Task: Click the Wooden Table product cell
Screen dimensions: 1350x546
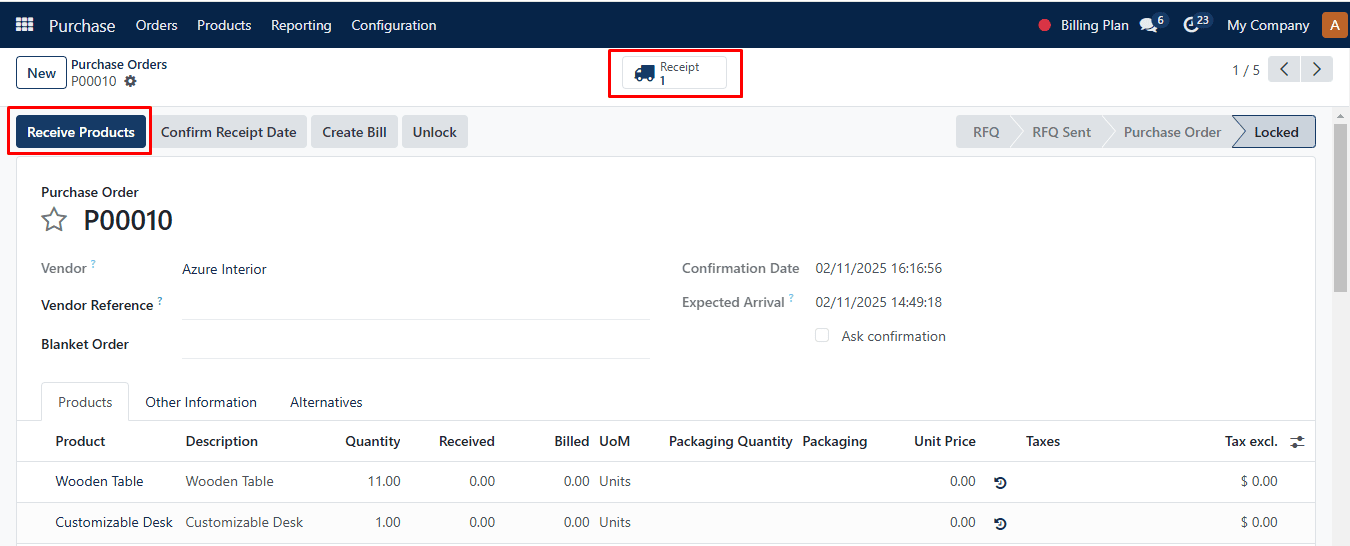Action: point(99,481)
